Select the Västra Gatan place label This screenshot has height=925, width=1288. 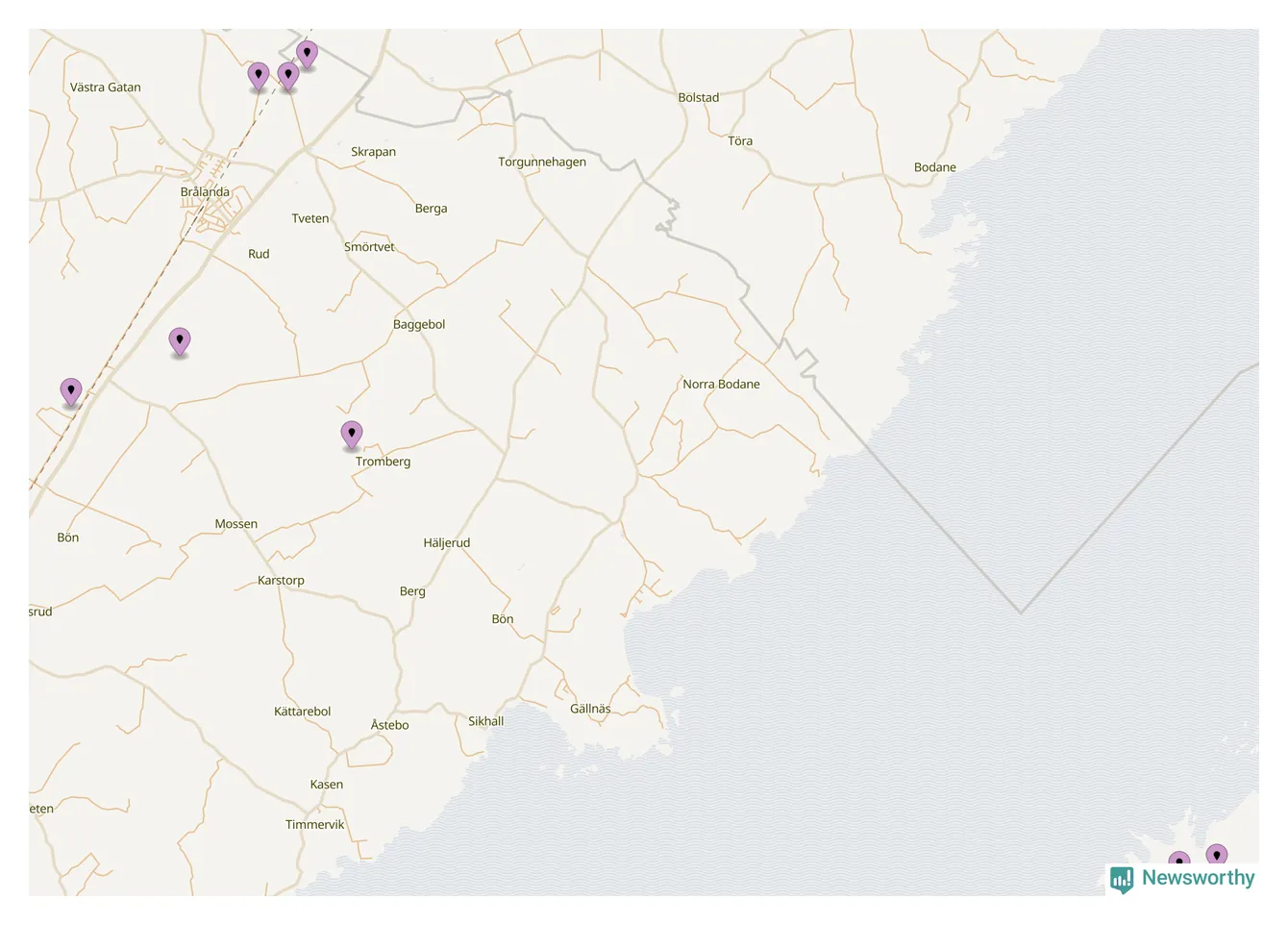106,87
